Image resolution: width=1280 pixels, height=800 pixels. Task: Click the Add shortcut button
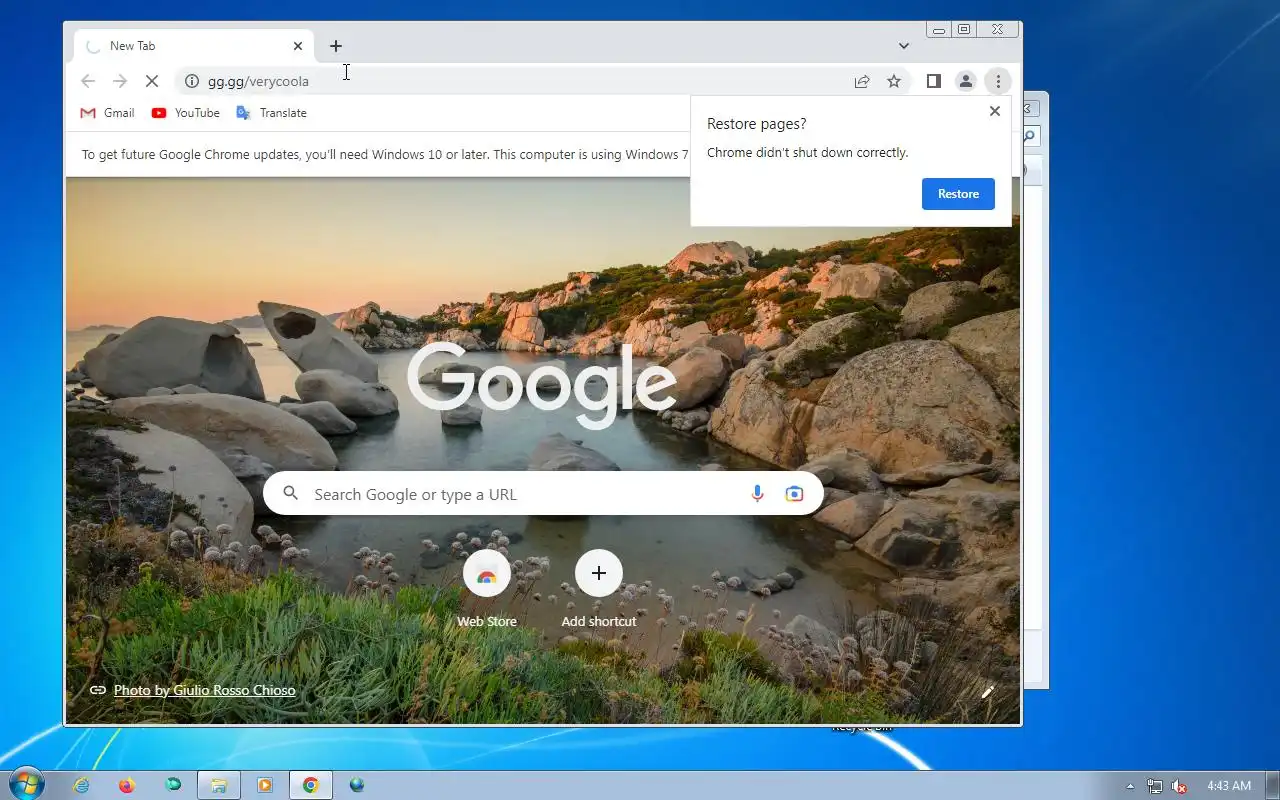(599, 589)
